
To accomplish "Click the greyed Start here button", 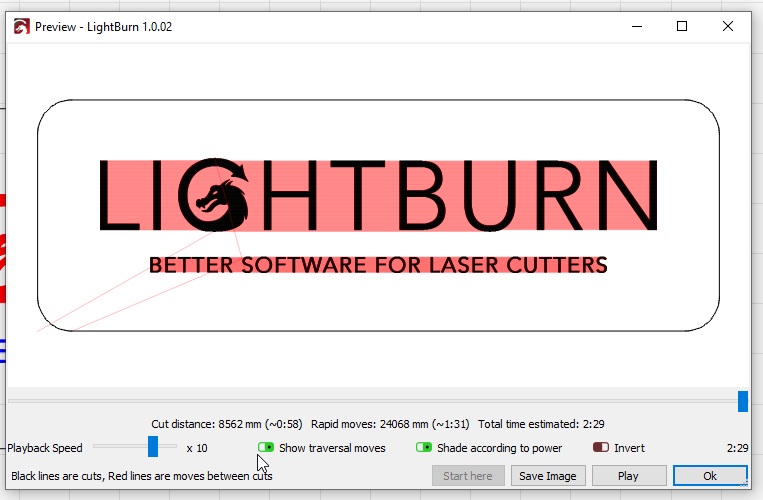I will 468,476.
